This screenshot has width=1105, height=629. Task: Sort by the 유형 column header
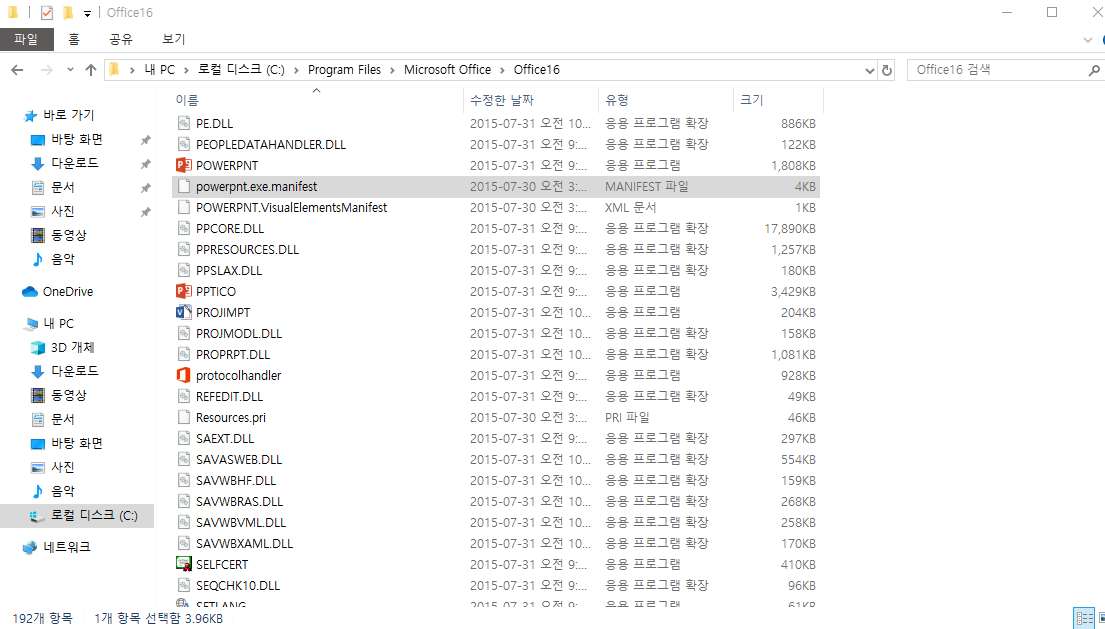pos(666,100)
